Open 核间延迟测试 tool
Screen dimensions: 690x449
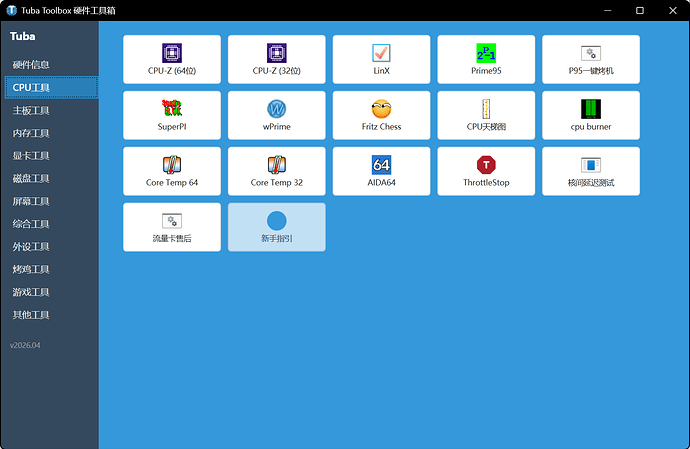(x=591, y=171)
